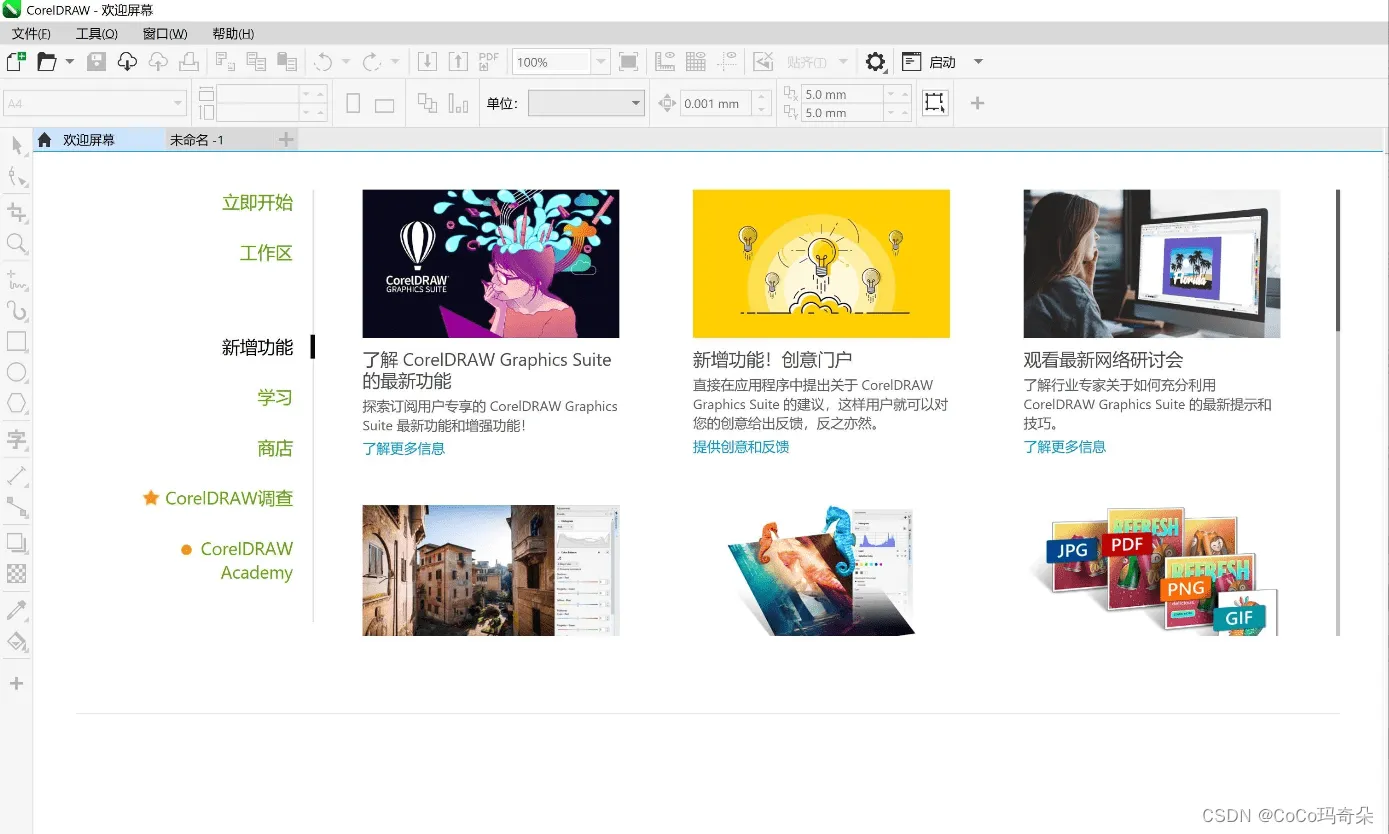
Task: Expand the 启动 launcher dropdown arrow
Action: pyautogui.click(x=978, y=62)
